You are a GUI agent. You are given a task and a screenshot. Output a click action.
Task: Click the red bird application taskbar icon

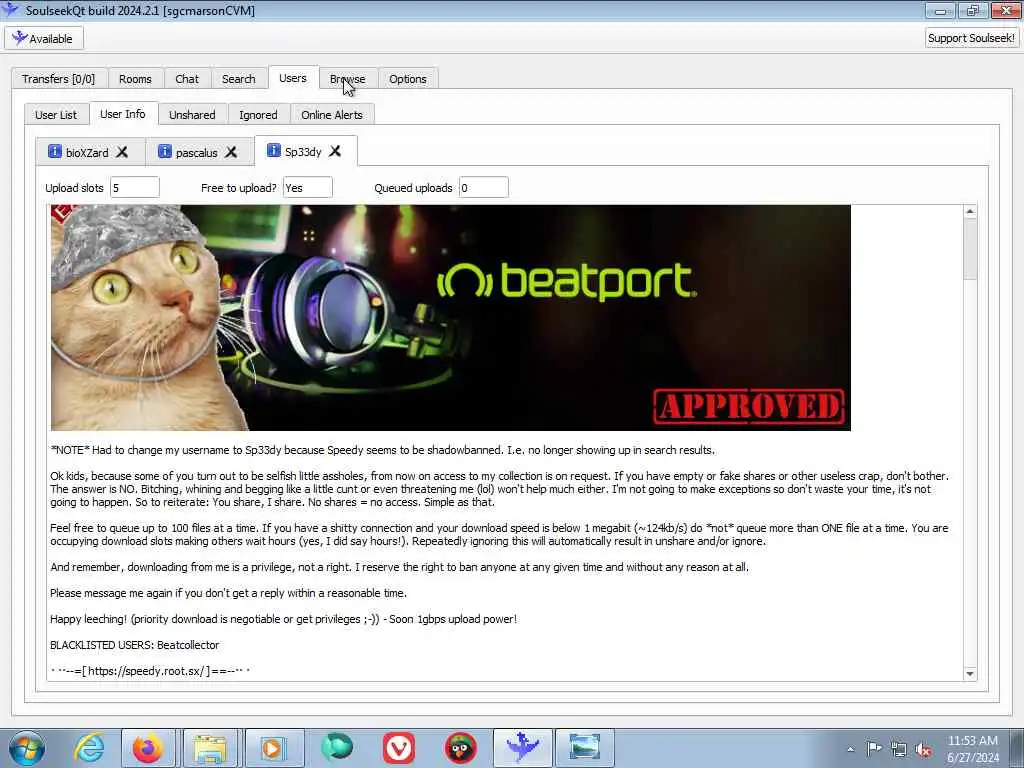click(460, 748)
